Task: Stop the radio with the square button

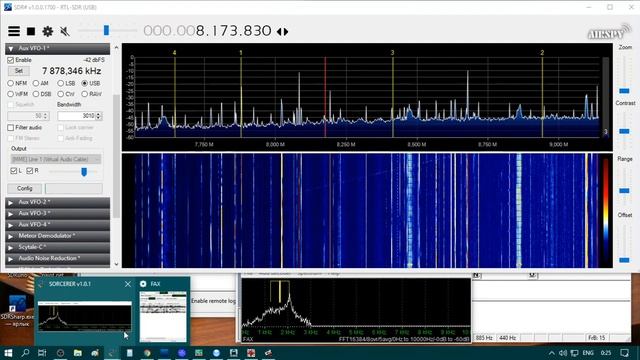Action: (31, 31)
